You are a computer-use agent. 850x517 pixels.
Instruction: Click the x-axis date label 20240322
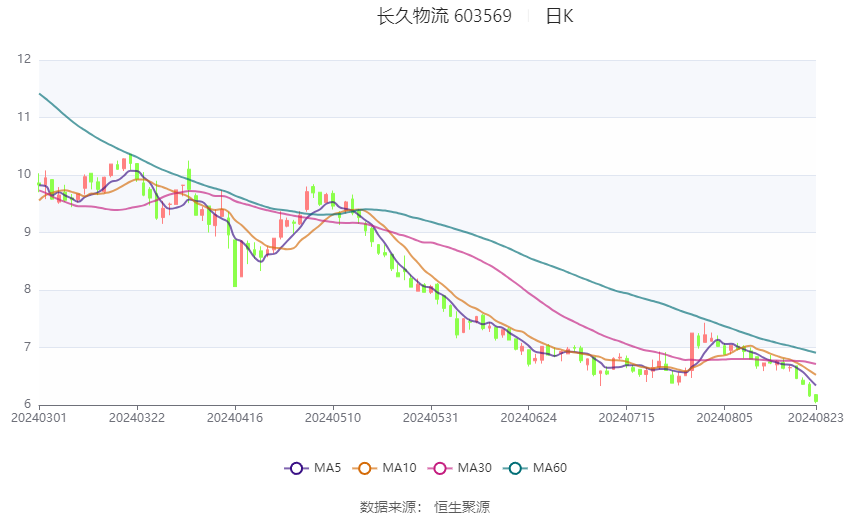(x=137, y=418)
